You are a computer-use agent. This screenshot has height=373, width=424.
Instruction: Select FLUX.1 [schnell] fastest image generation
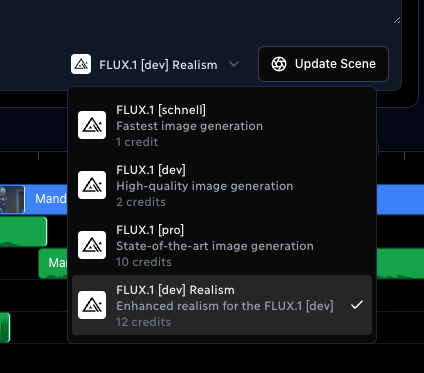[x=222, y=126]
